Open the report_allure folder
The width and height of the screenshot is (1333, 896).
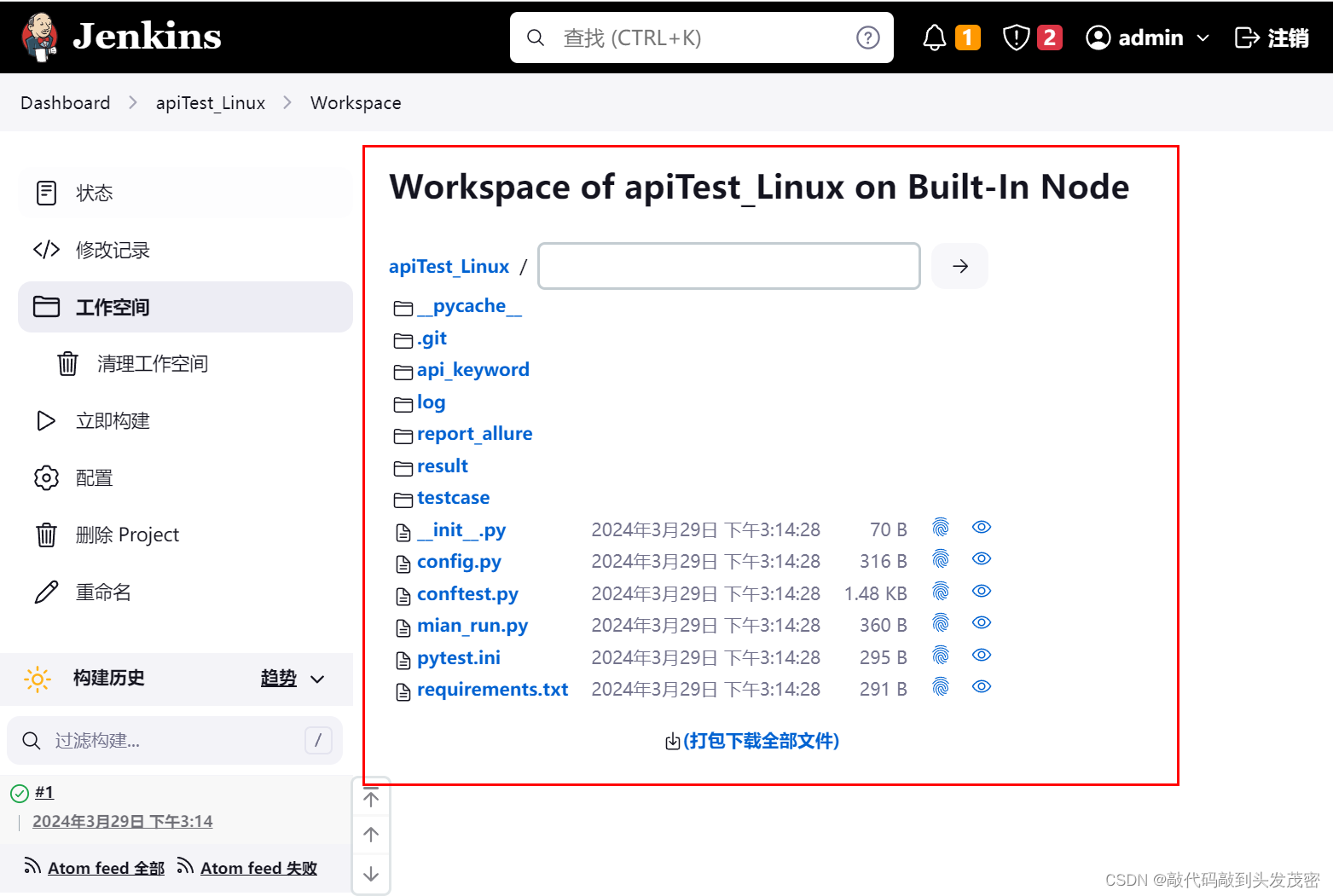474,434
